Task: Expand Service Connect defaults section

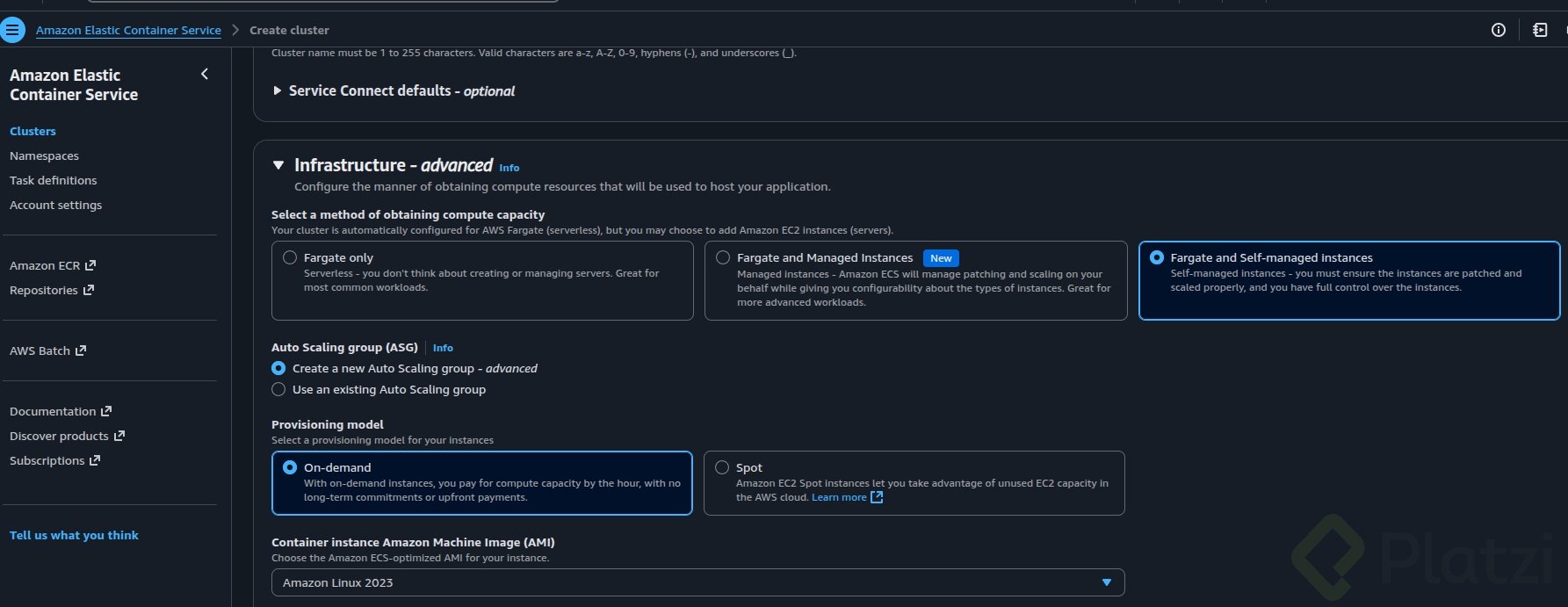Action: click(278, 90)
